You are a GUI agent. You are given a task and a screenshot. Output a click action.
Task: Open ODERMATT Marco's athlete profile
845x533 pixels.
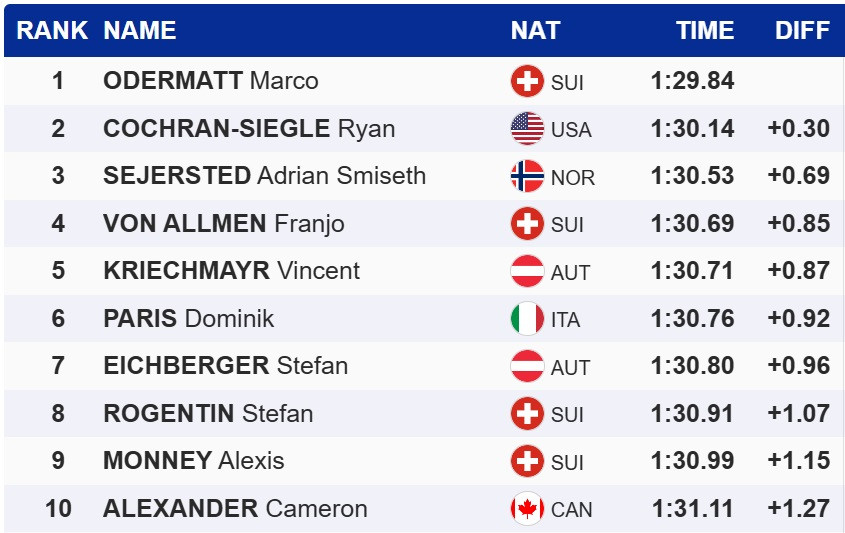pos(211,81)
